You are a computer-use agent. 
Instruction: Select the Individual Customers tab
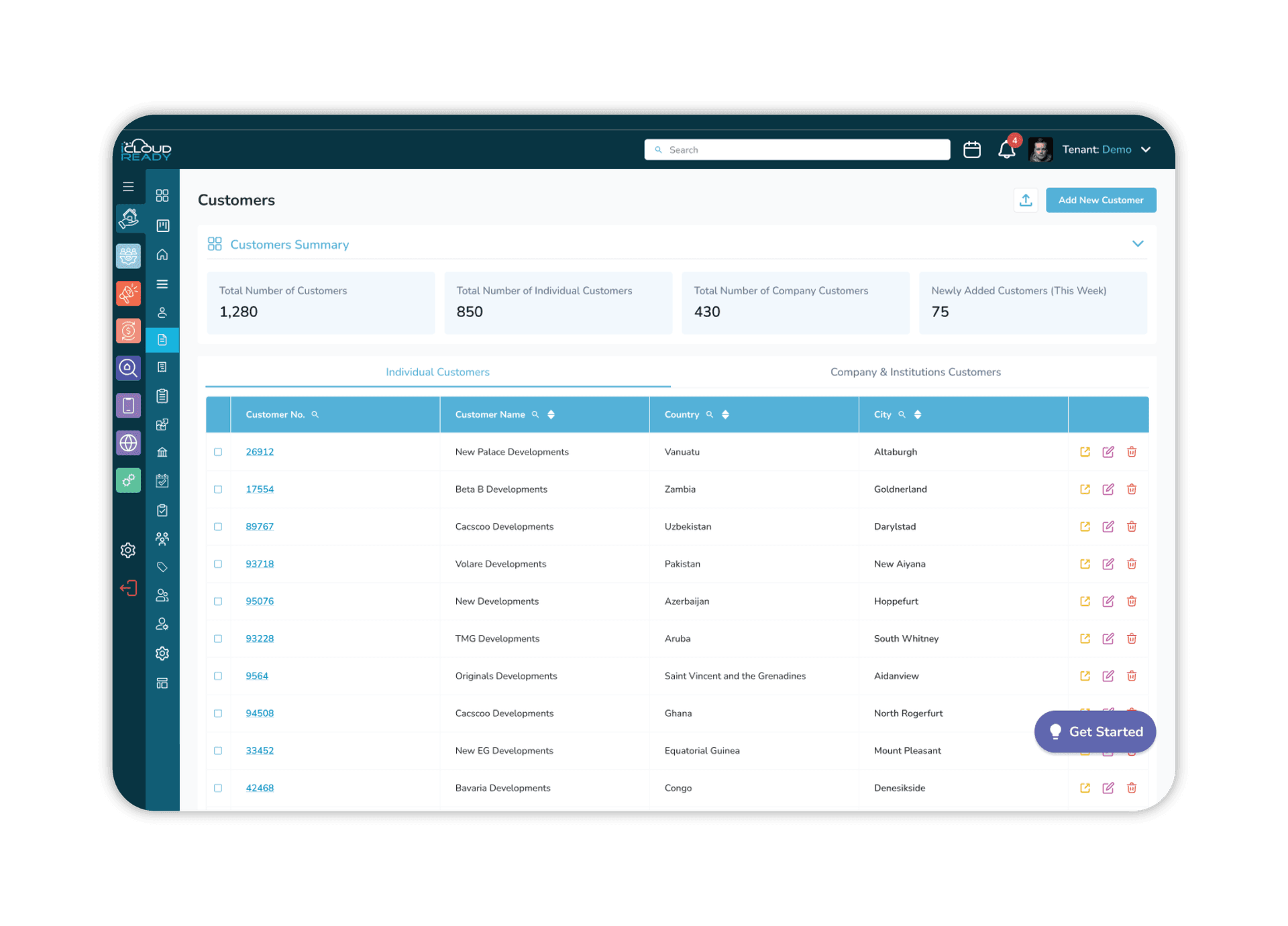[x=437, y=372]
